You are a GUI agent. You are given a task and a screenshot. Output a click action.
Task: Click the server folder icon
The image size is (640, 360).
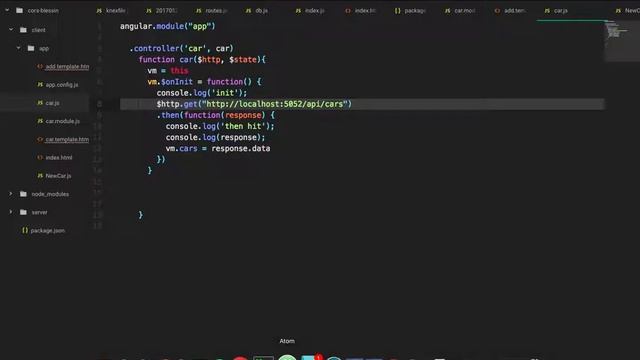(x=23, y=212)
